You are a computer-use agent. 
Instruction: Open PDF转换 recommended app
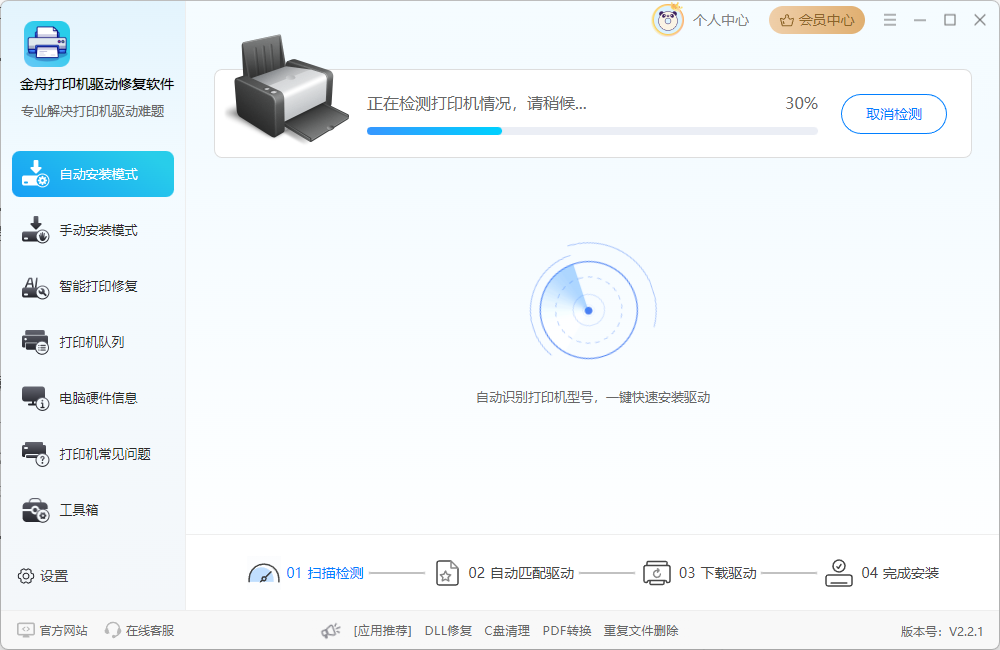[567, 631]
